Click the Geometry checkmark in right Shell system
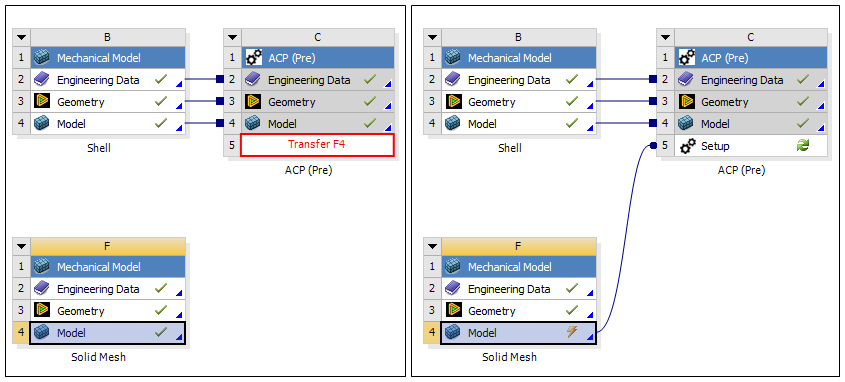Screen dimensions: 845x382 tap(572, 101)
